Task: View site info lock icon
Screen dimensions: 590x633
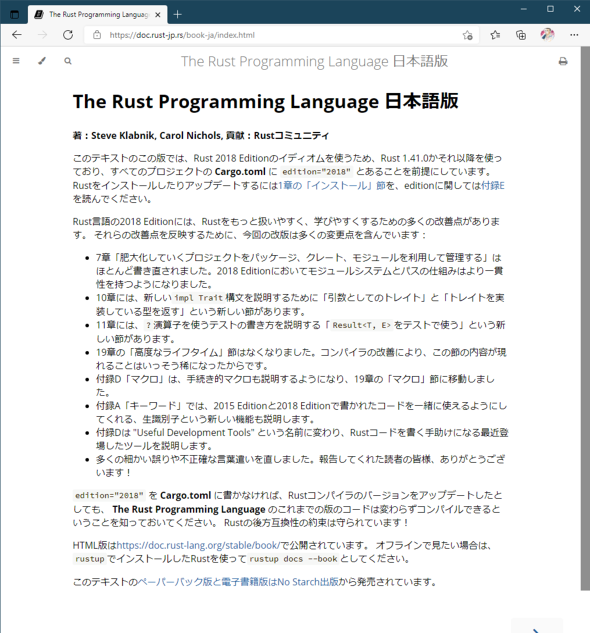Action: click(x=97, y=35)
